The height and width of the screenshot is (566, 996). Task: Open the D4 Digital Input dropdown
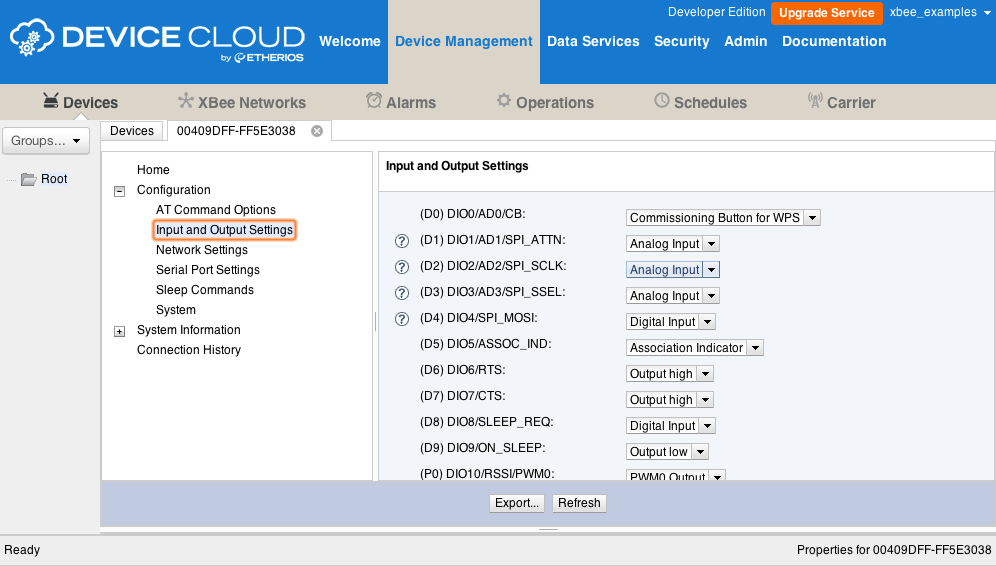(671, 322)
